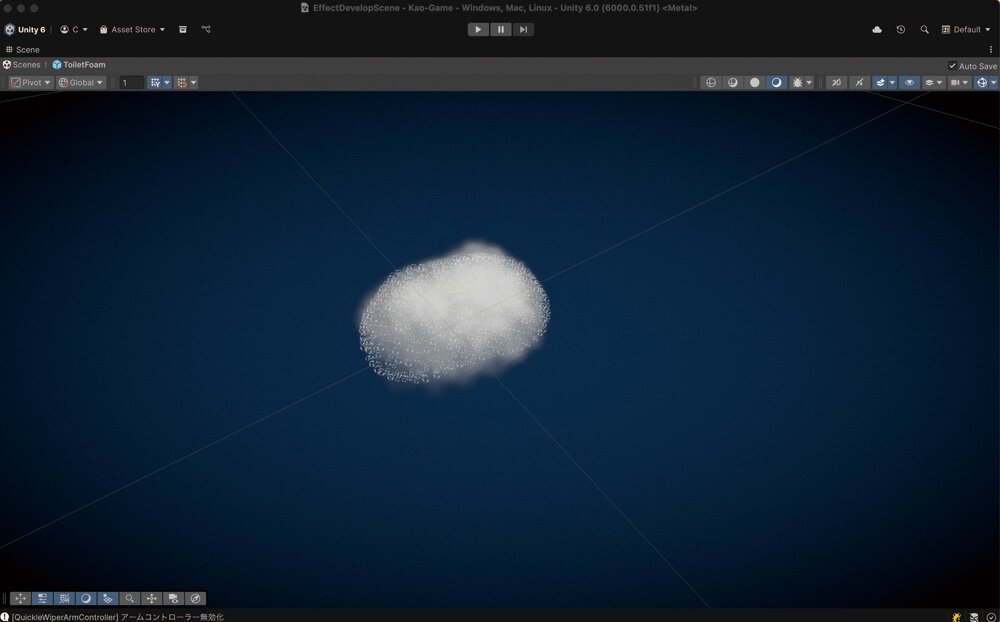
Task: Open the Pivot mode dropdown
Action: (x=30, y=82)
